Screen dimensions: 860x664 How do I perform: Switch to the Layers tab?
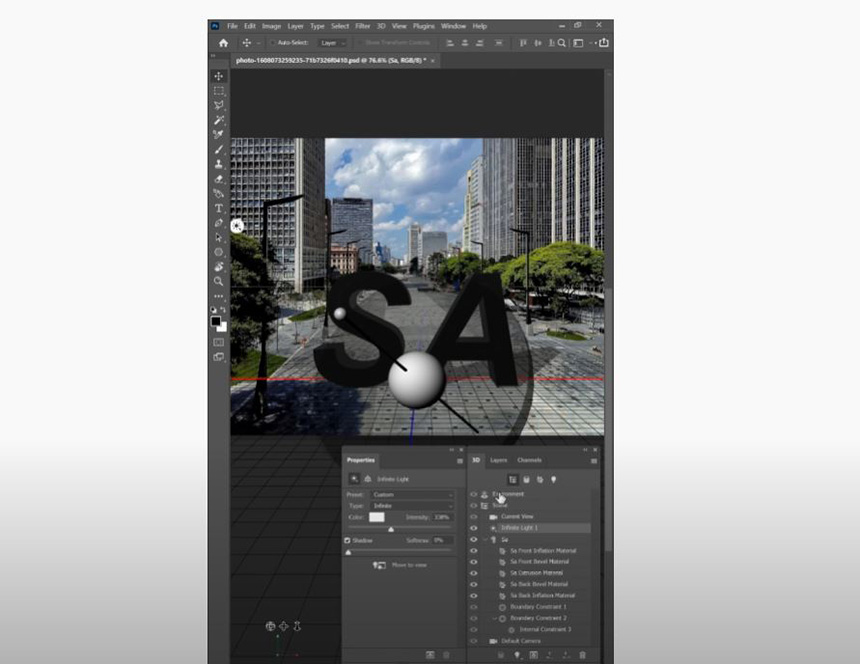499,460
